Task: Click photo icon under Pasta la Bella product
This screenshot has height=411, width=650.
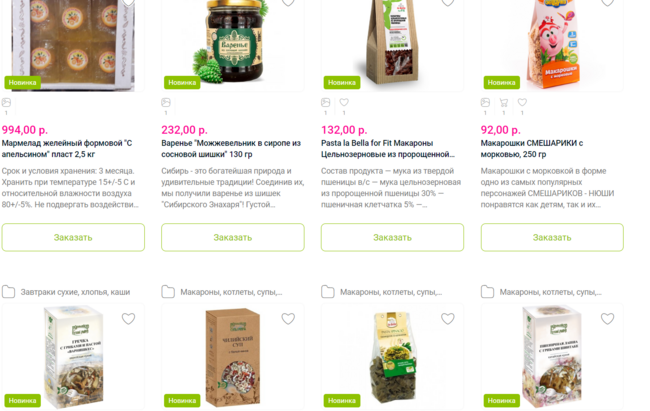Action: [x=325, y=102]
